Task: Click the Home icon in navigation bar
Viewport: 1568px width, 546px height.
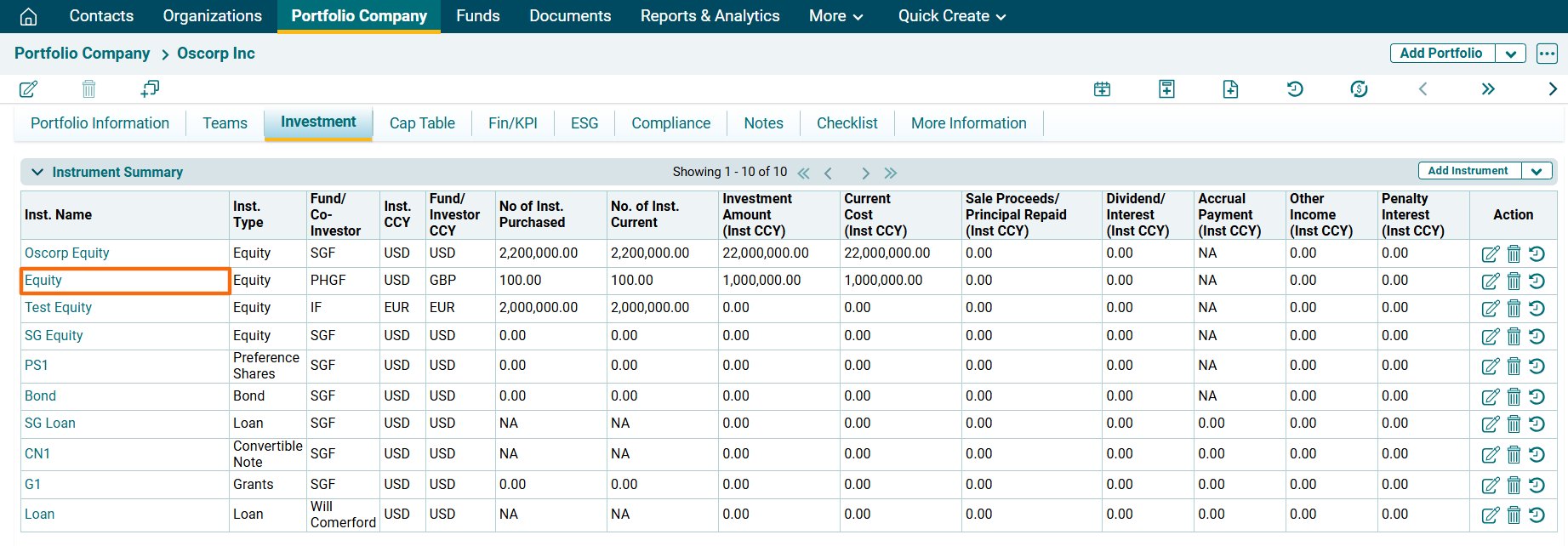Action: 28,16
